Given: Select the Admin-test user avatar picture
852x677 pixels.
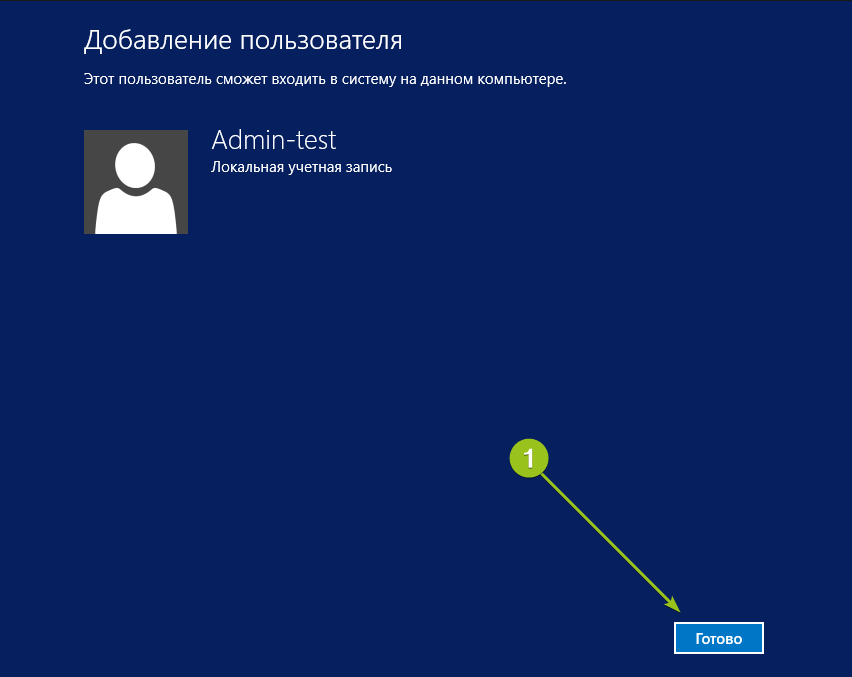Looking at the screenshot, I should (x=136, y=182).
